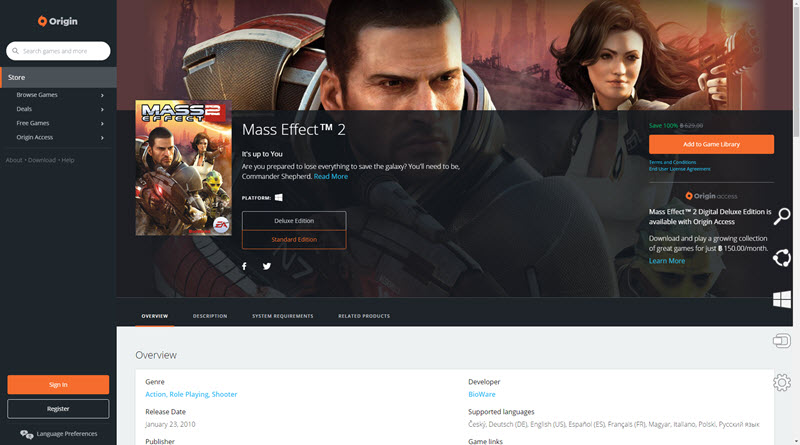800x445 pixels.
Task: Click the Origin logo in the sidebar
Action: coord(58,21)
